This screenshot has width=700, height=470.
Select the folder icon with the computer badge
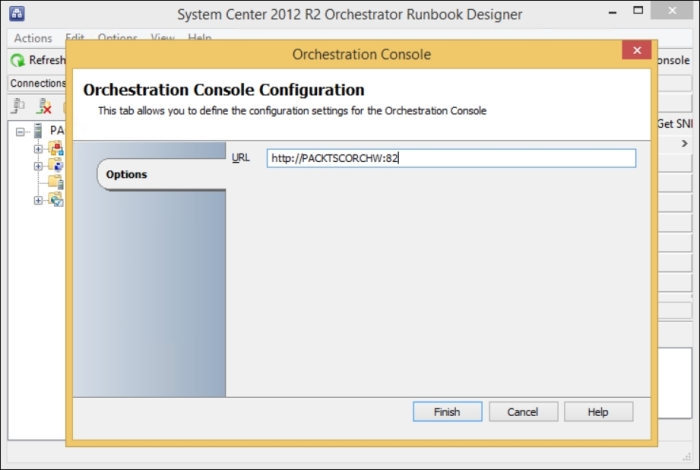(x=56, y=165)
